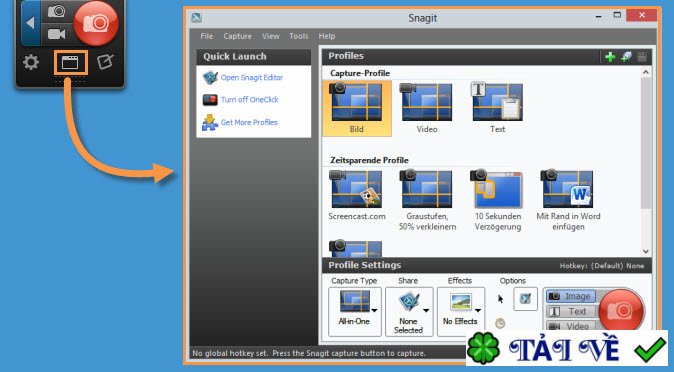Open Snagit window from OneClick panel icon
674x372 pixels.
pos(70,63)
